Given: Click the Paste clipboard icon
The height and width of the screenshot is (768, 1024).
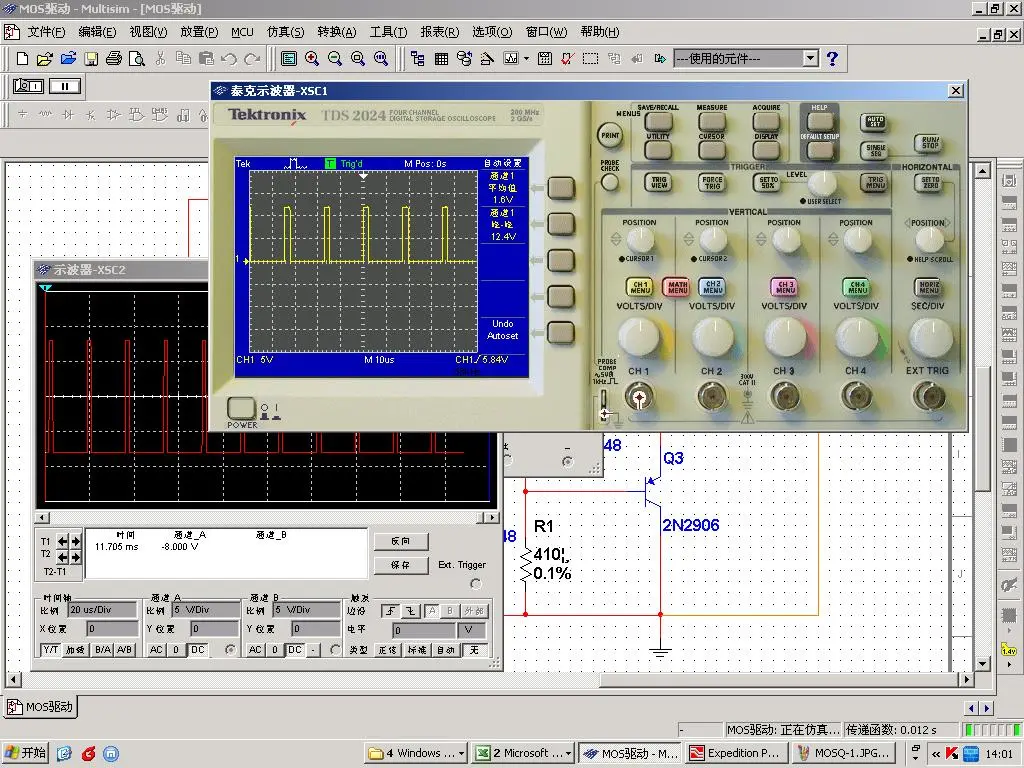Looking at the screenshot, I should (206, 59).
